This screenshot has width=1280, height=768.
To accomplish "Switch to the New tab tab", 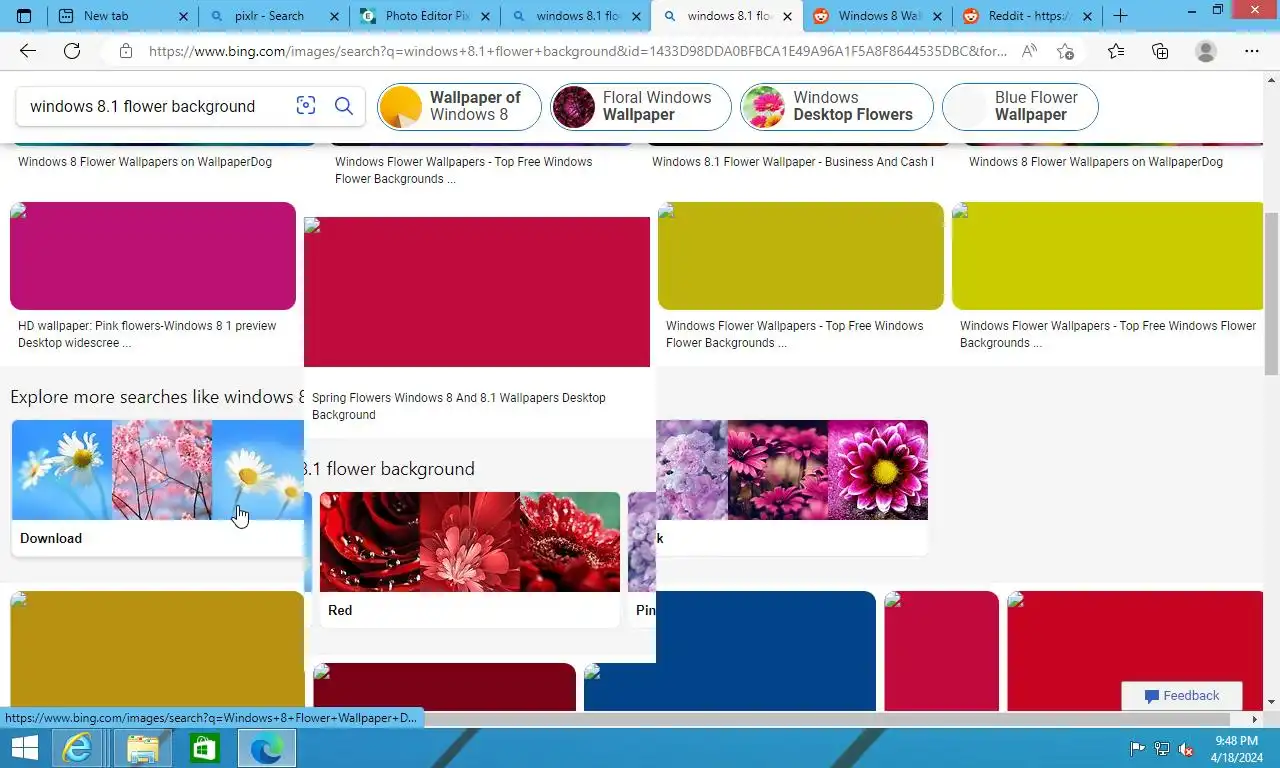I will click(122, 16).
